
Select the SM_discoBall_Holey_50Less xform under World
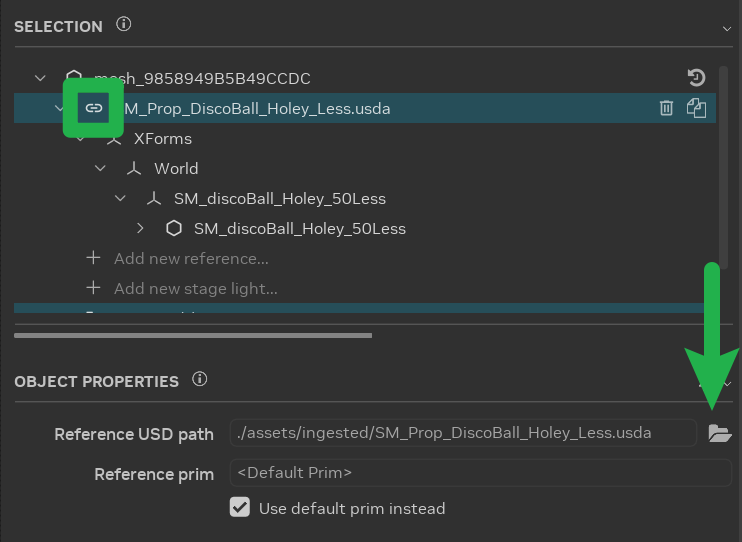(x=279, y=198)
